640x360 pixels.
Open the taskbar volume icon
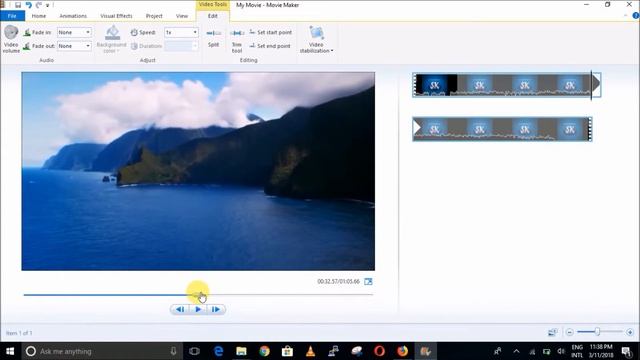[561, 351]
